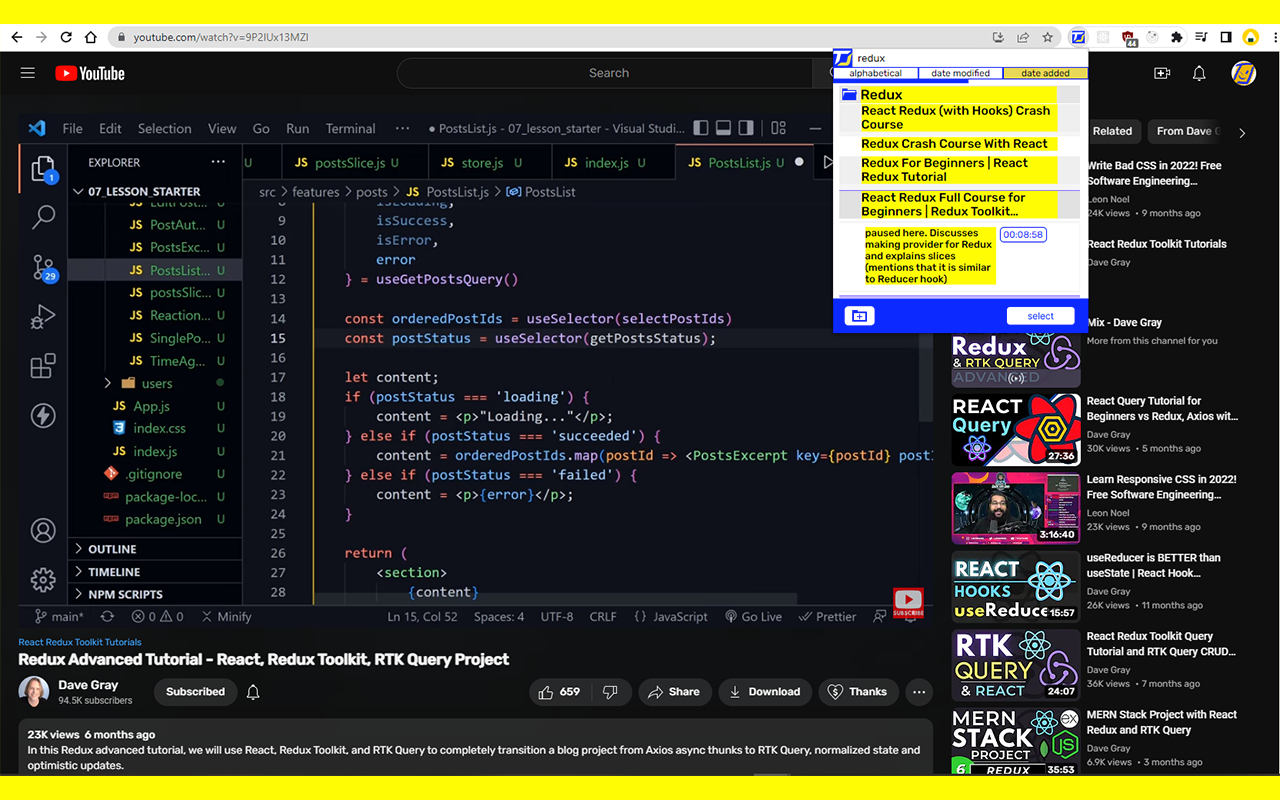
Task: Select the Related filter chip
Action: [x=1112, y=131]
